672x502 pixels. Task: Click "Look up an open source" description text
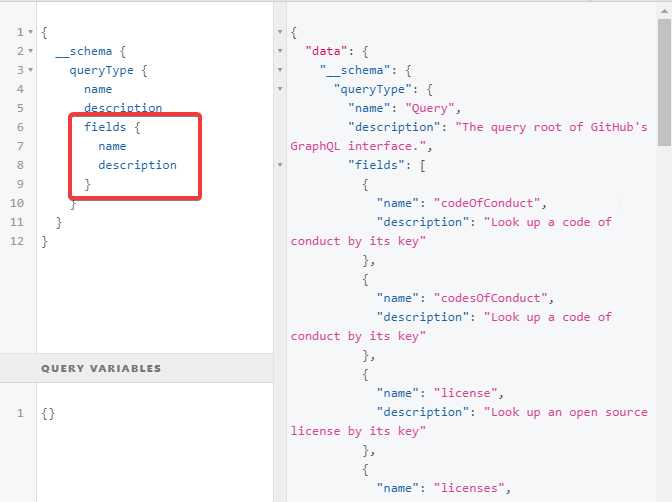566,412
